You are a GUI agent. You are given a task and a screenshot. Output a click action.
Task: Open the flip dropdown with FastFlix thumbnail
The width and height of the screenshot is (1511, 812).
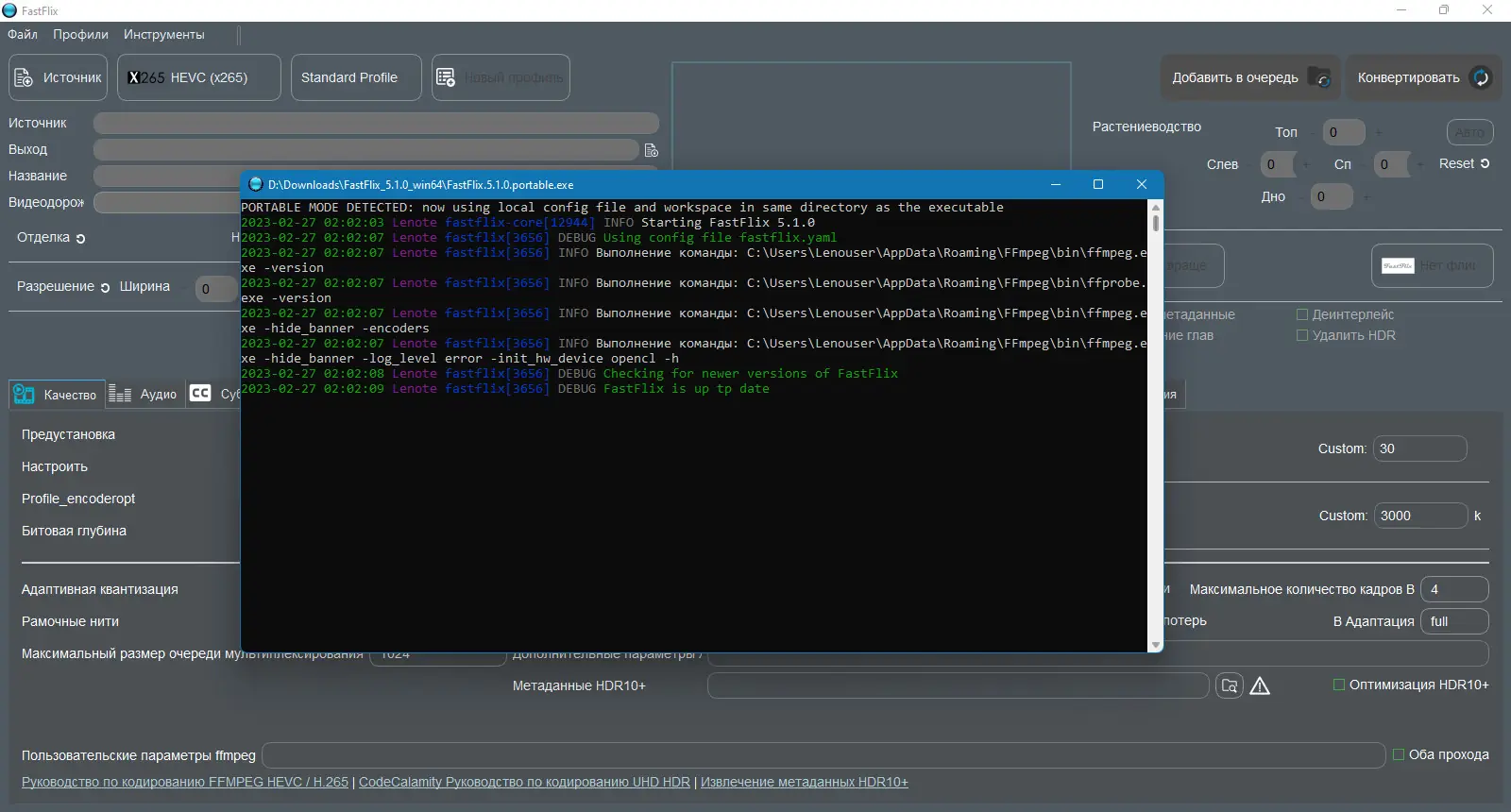(x=1433, y=266)
